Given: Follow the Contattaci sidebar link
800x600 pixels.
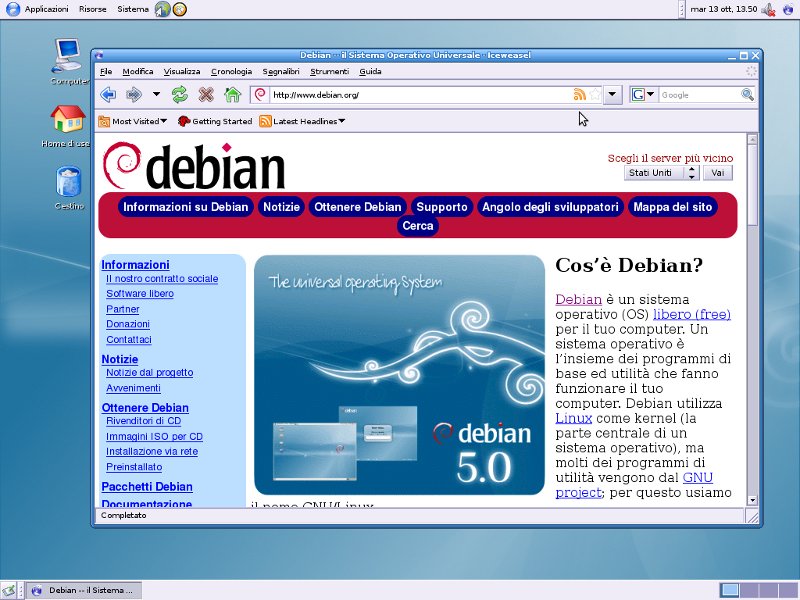Looking at the screenshot, I should click(x=129, y=339).
